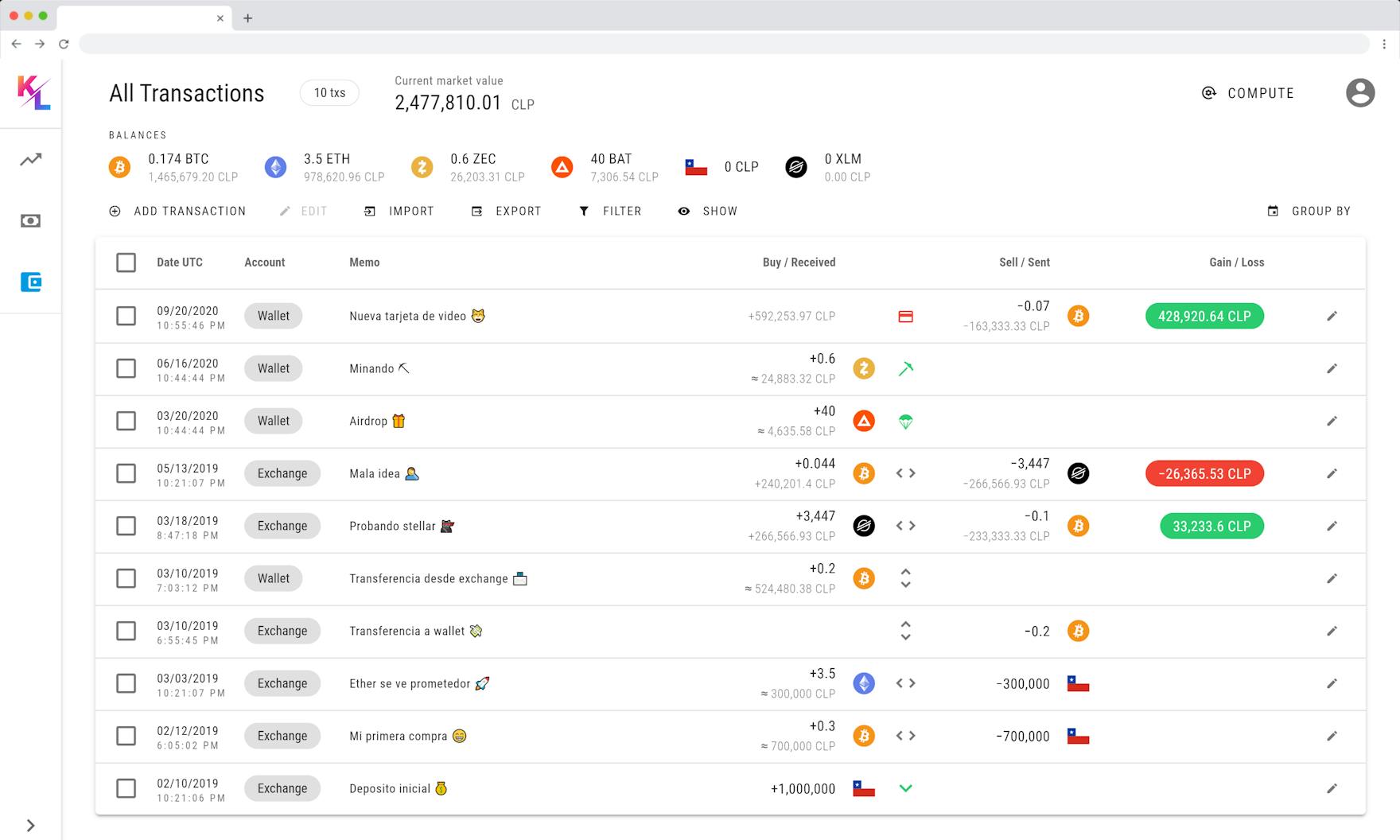Click the user account avatar icon
Viewport: 1400px width, 840px height.
(x=1359, y=93)
